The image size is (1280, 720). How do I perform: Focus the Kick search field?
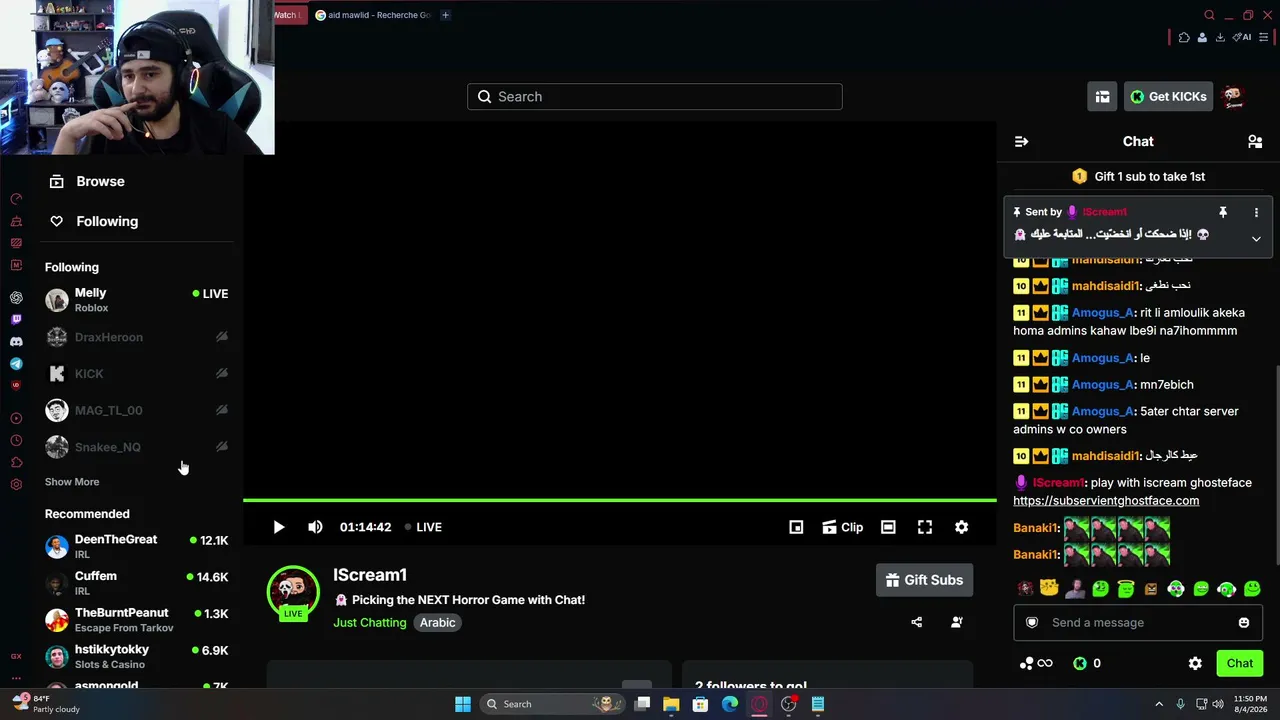click(655, 96)
